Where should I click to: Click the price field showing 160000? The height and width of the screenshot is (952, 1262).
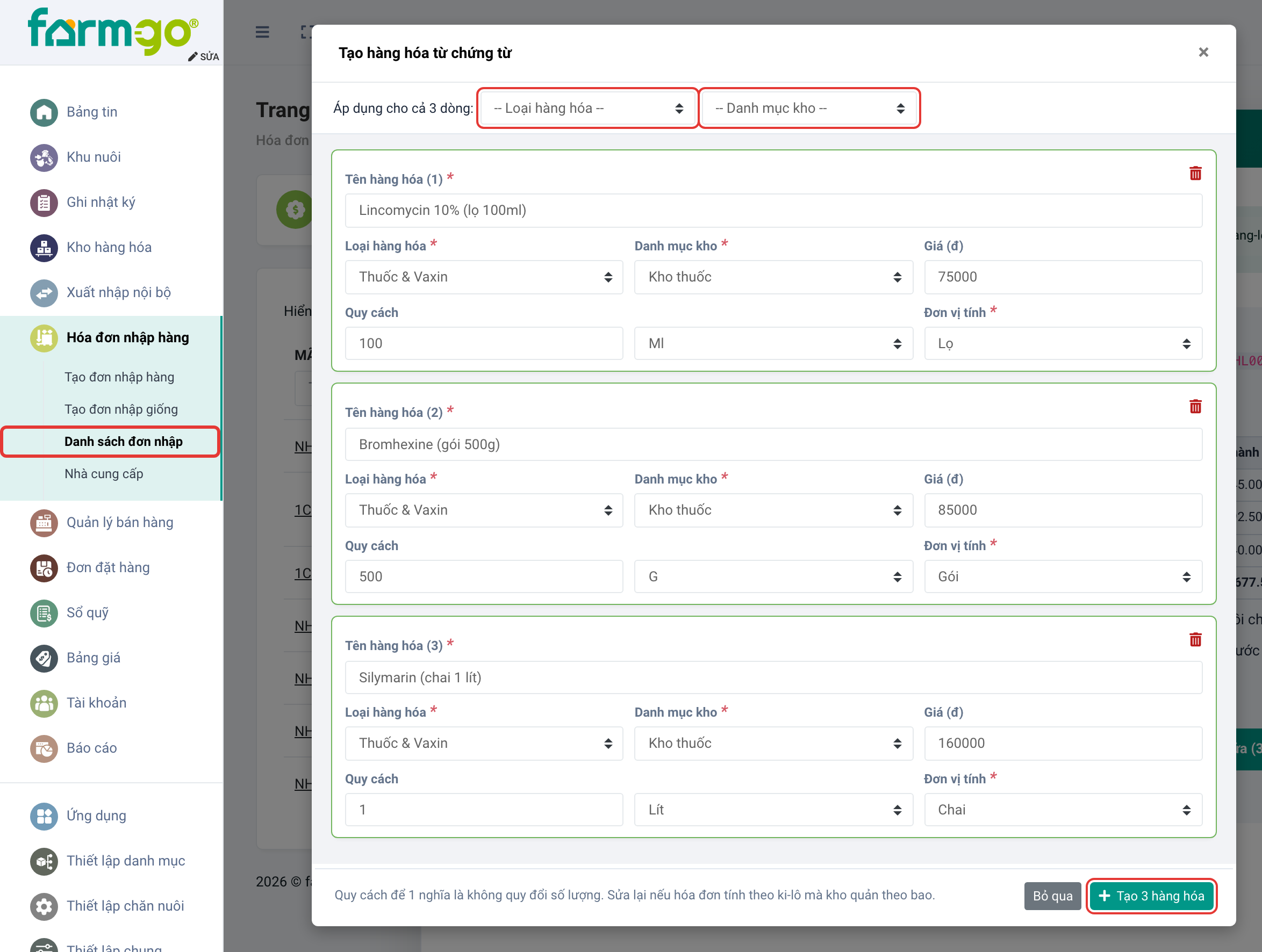tap(1063, 743)
